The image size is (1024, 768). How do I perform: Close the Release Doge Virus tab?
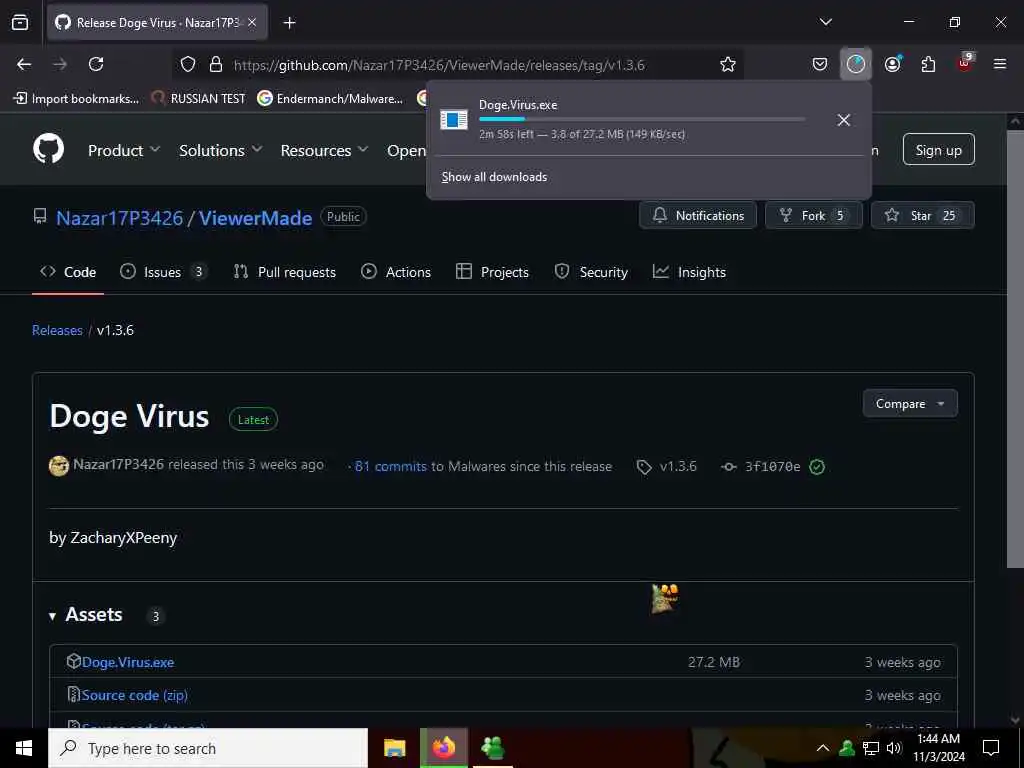coord(252,23)
